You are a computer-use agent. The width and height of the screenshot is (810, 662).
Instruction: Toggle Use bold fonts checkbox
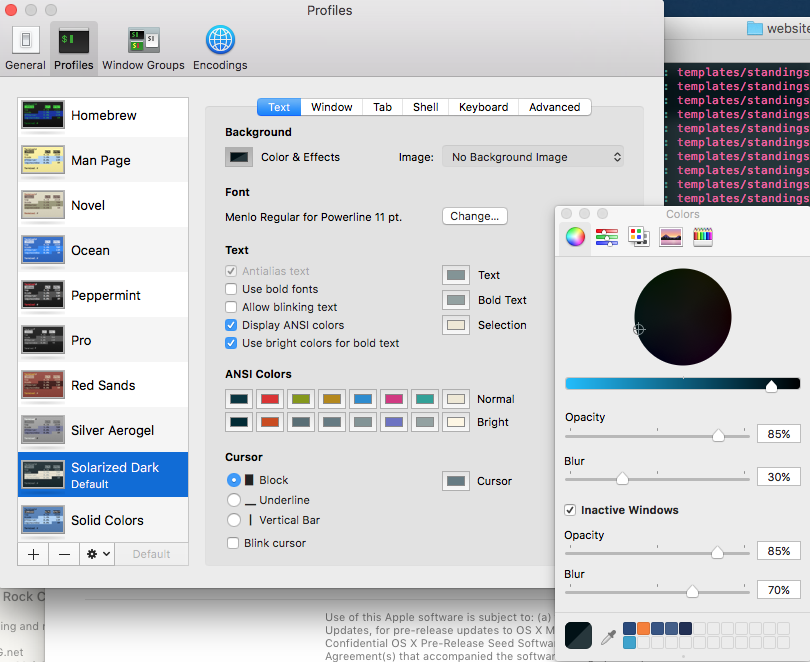tap(231, 289)
